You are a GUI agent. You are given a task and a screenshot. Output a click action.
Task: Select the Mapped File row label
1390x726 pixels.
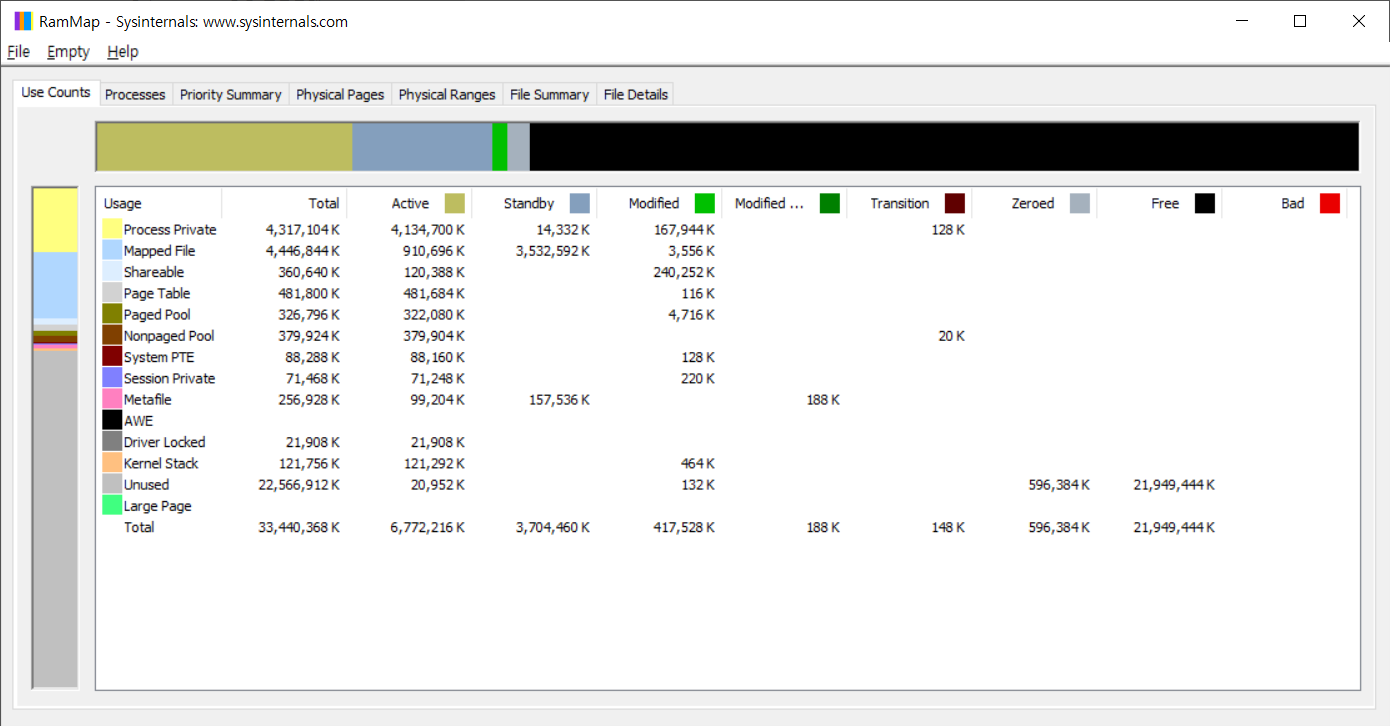click(159, 251)
